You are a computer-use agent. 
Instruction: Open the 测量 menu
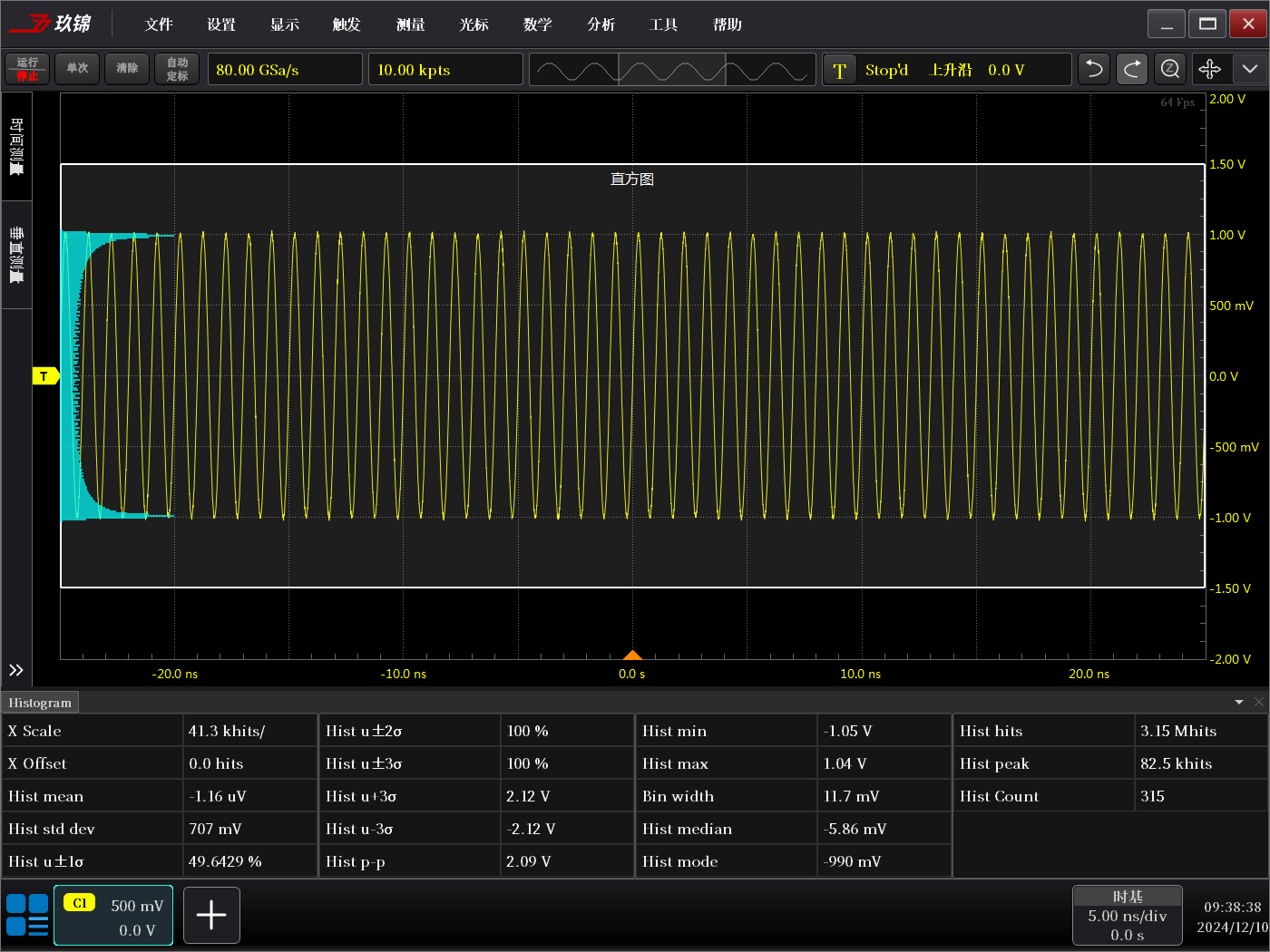click(411, 24)
